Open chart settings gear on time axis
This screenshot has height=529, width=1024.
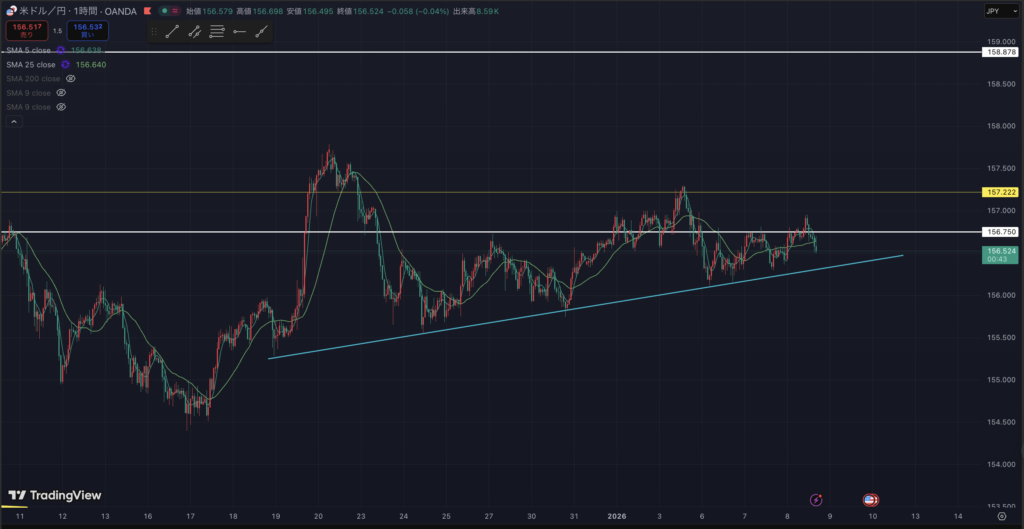coord(1002,518)
